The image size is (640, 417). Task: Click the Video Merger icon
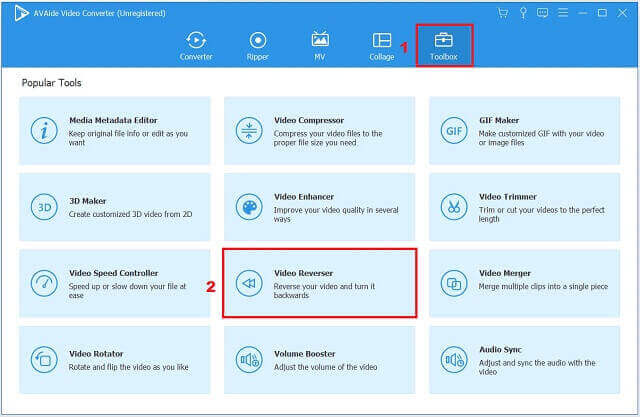coord(454,283)
